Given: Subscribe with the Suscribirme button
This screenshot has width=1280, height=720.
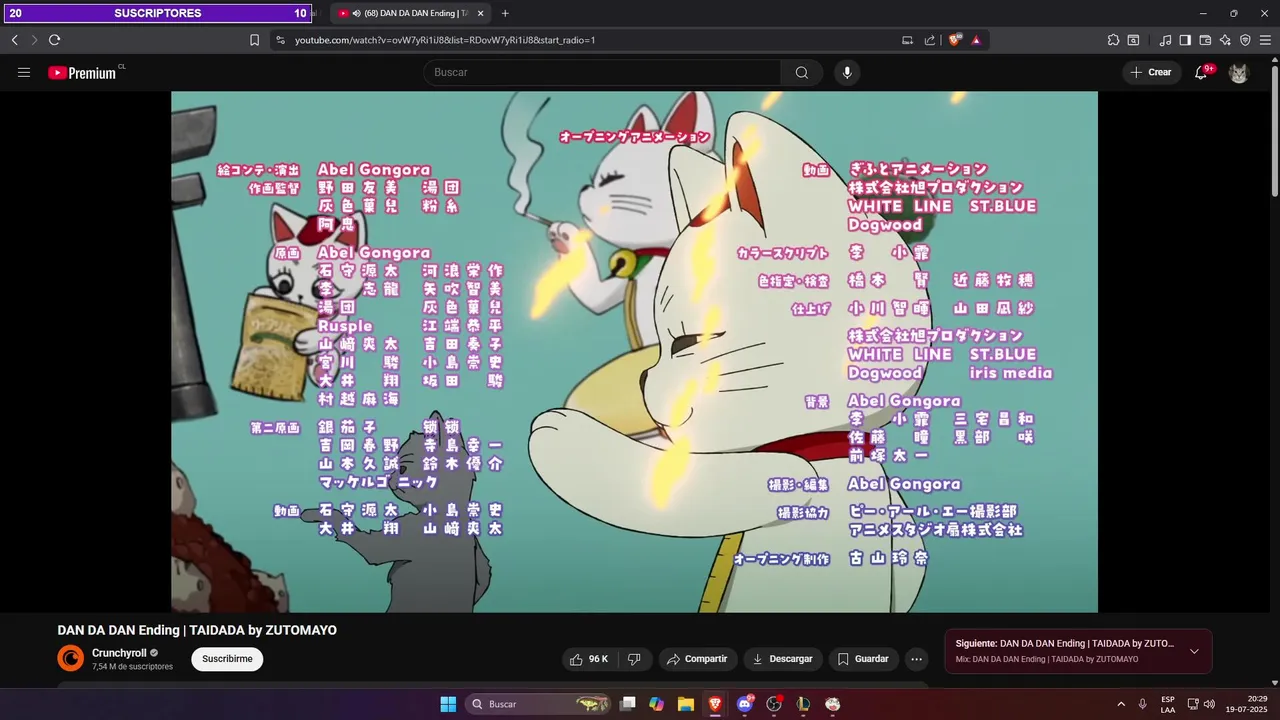Looking at the screenshot, I should coord(227,659).
